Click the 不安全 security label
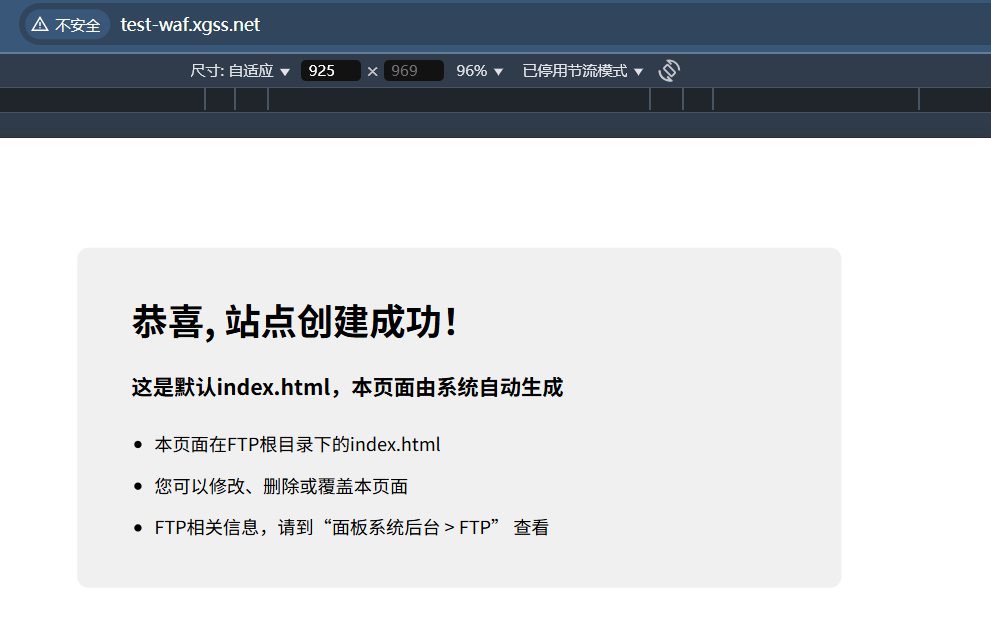 (78, 25)
